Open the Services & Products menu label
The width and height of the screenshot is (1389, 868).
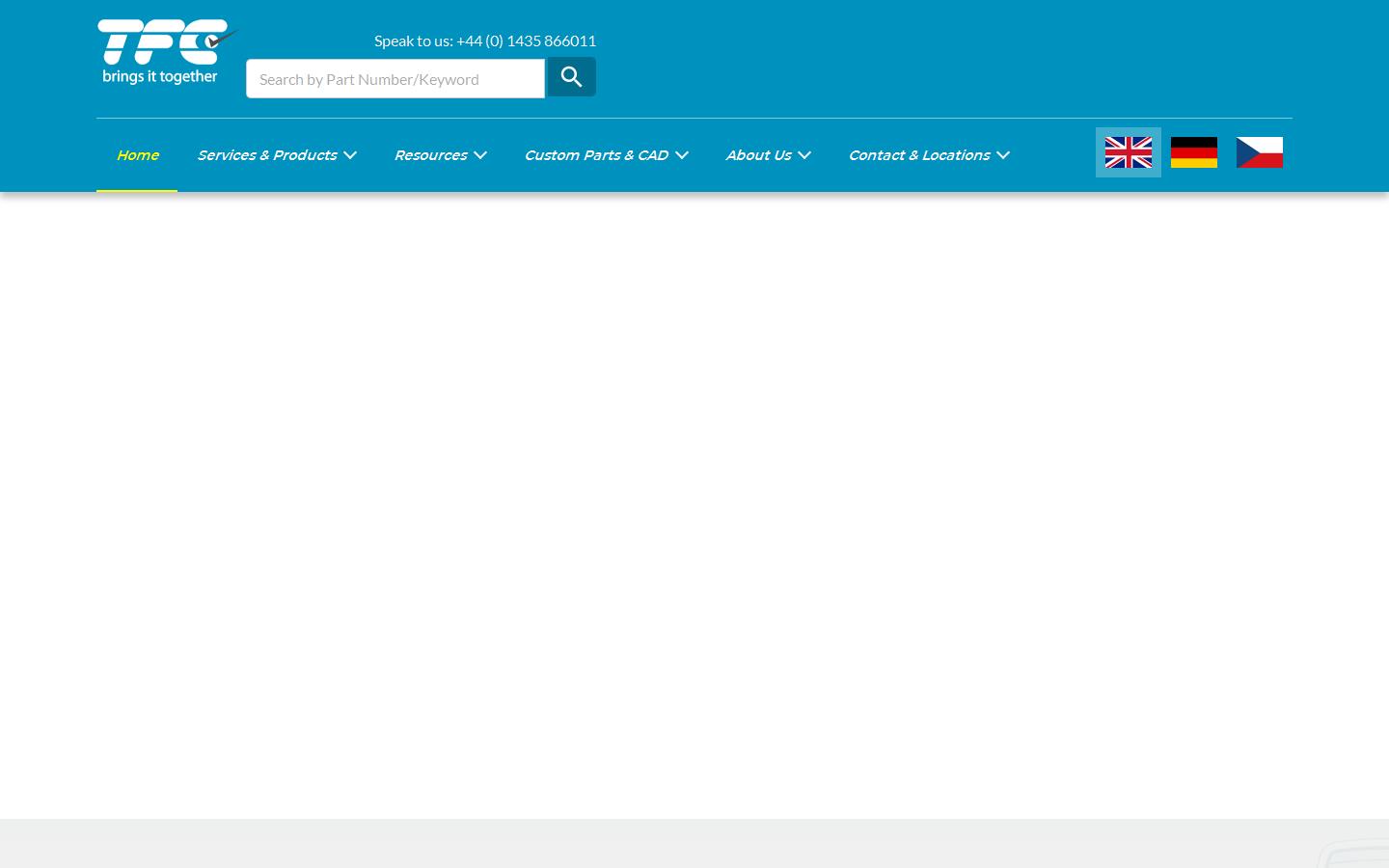coord(267,155)
